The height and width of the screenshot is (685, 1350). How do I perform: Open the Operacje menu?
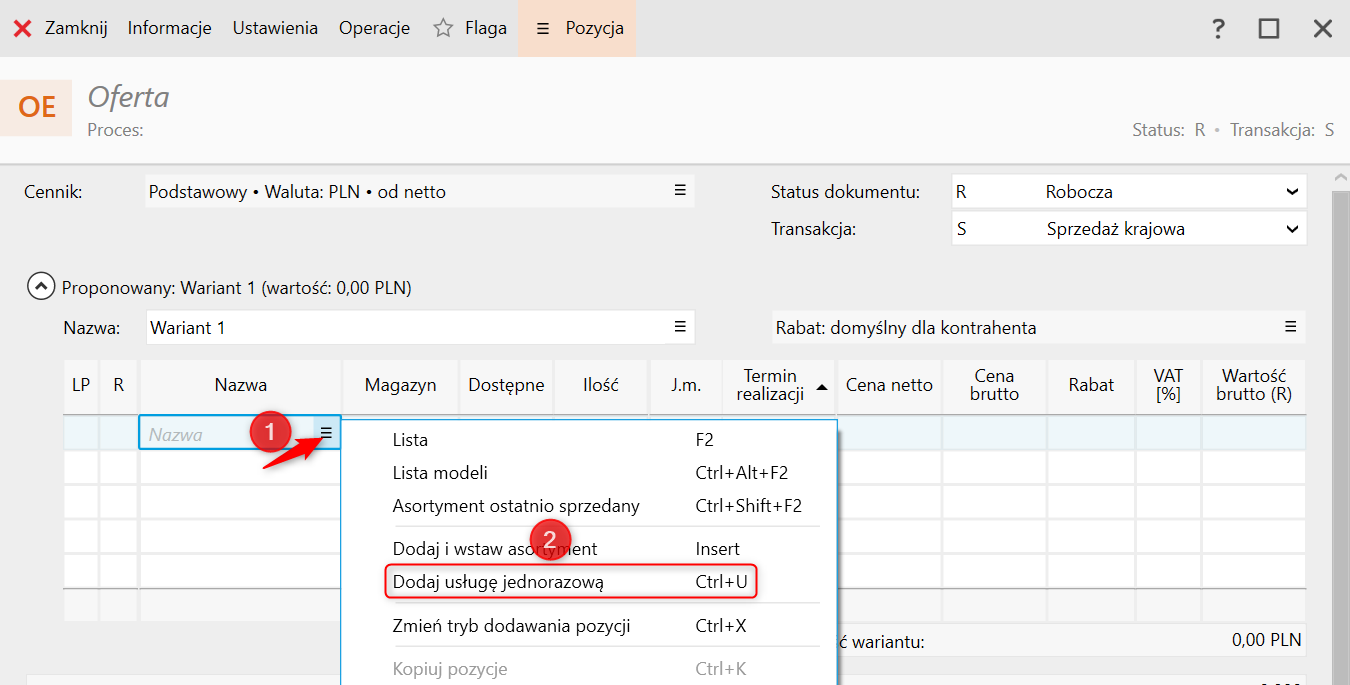click(374, 28)
